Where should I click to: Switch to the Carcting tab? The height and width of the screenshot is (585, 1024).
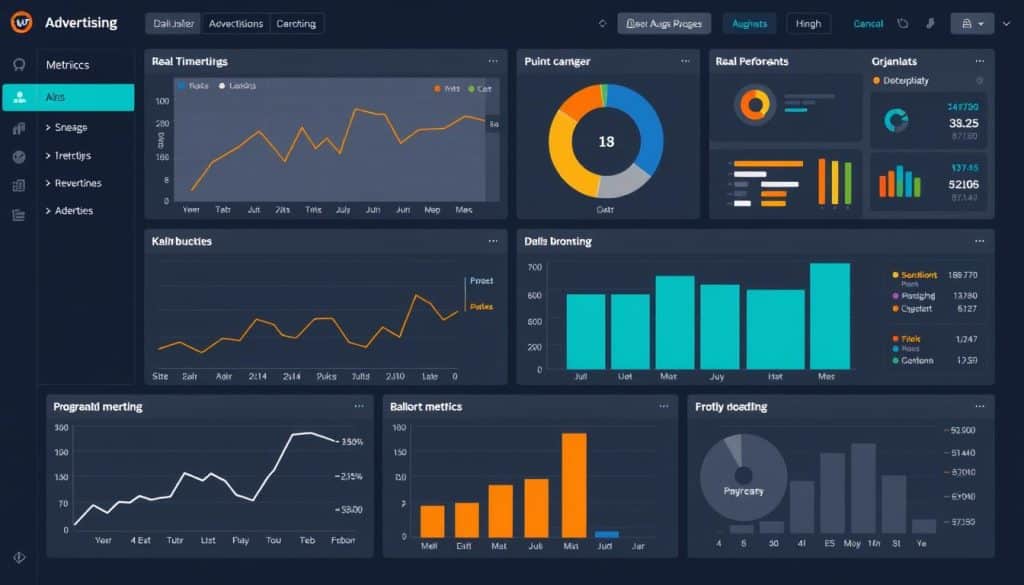tap(296, 24)
